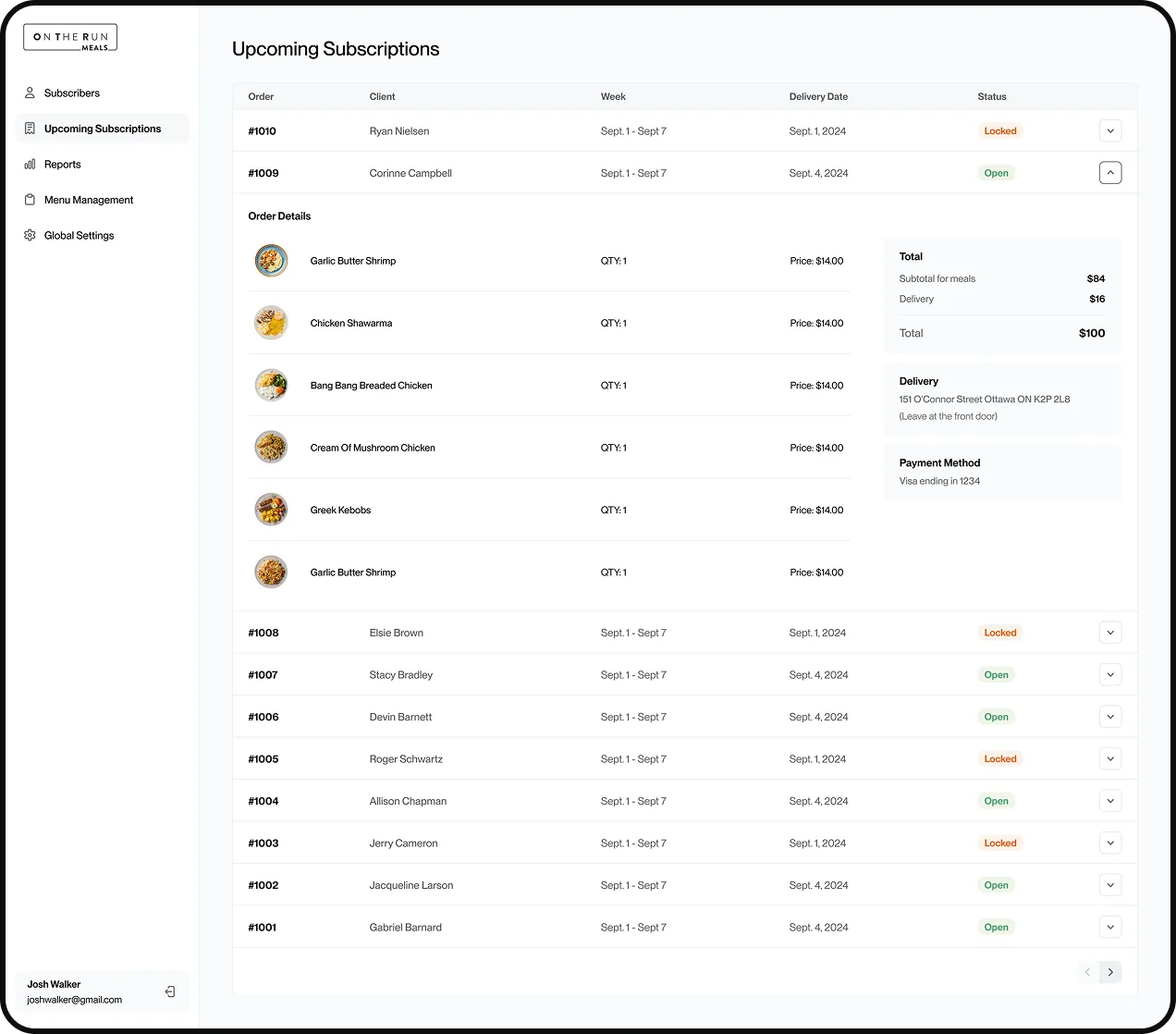Click the Greek Kebobs meal thumbnail
Screen dimensions: 1176x1034
[271, 510]
